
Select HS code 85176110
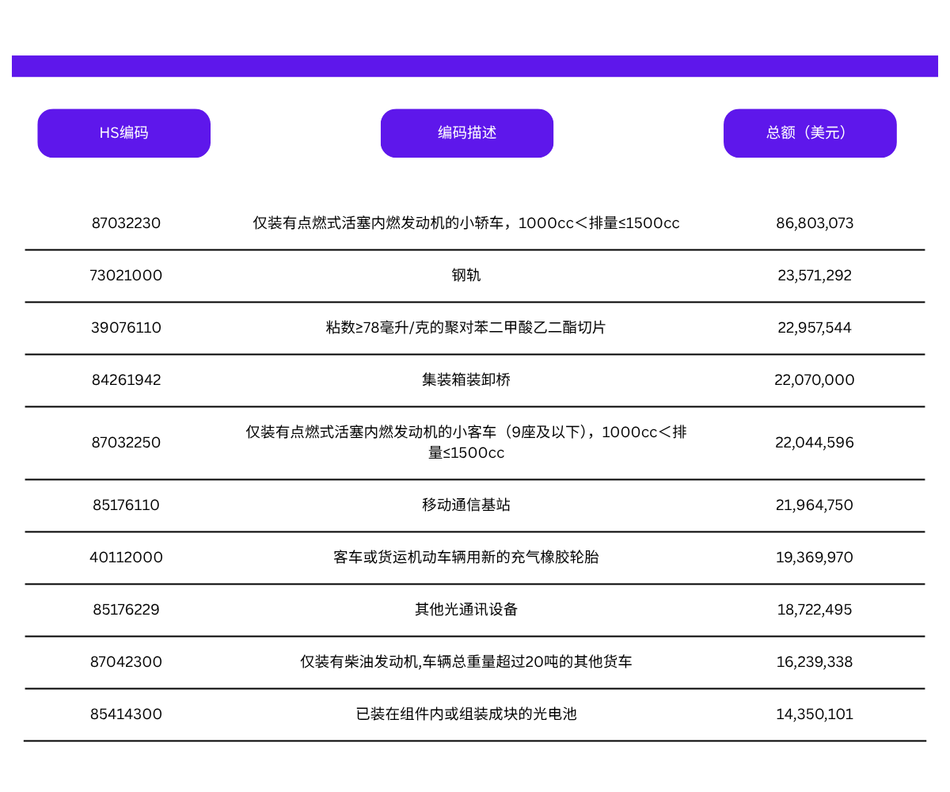point(126,505)
